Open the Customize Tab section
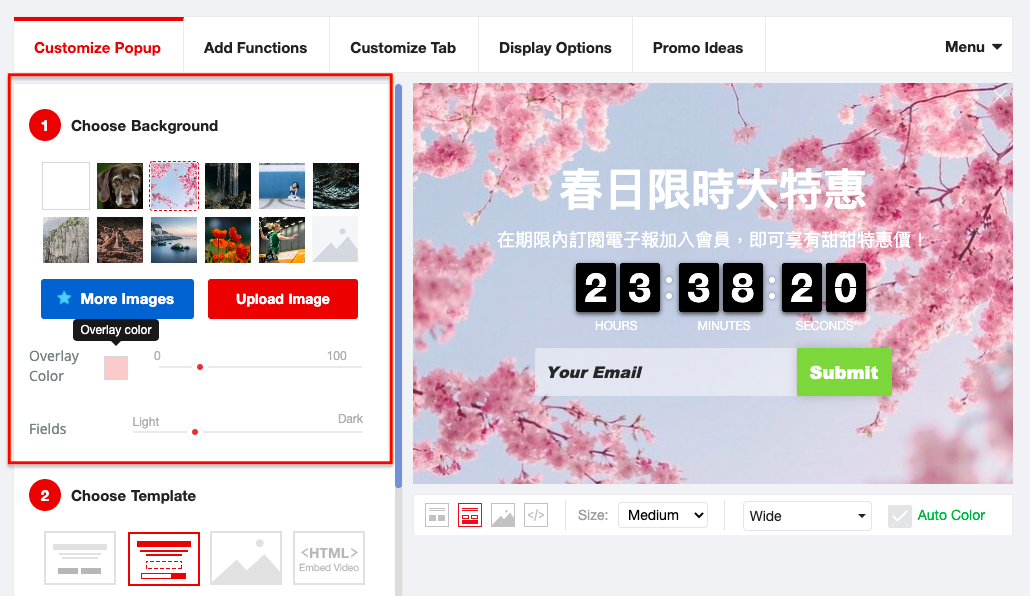The height and width of the screenshot is (596, 1030). tap(403, 47)
